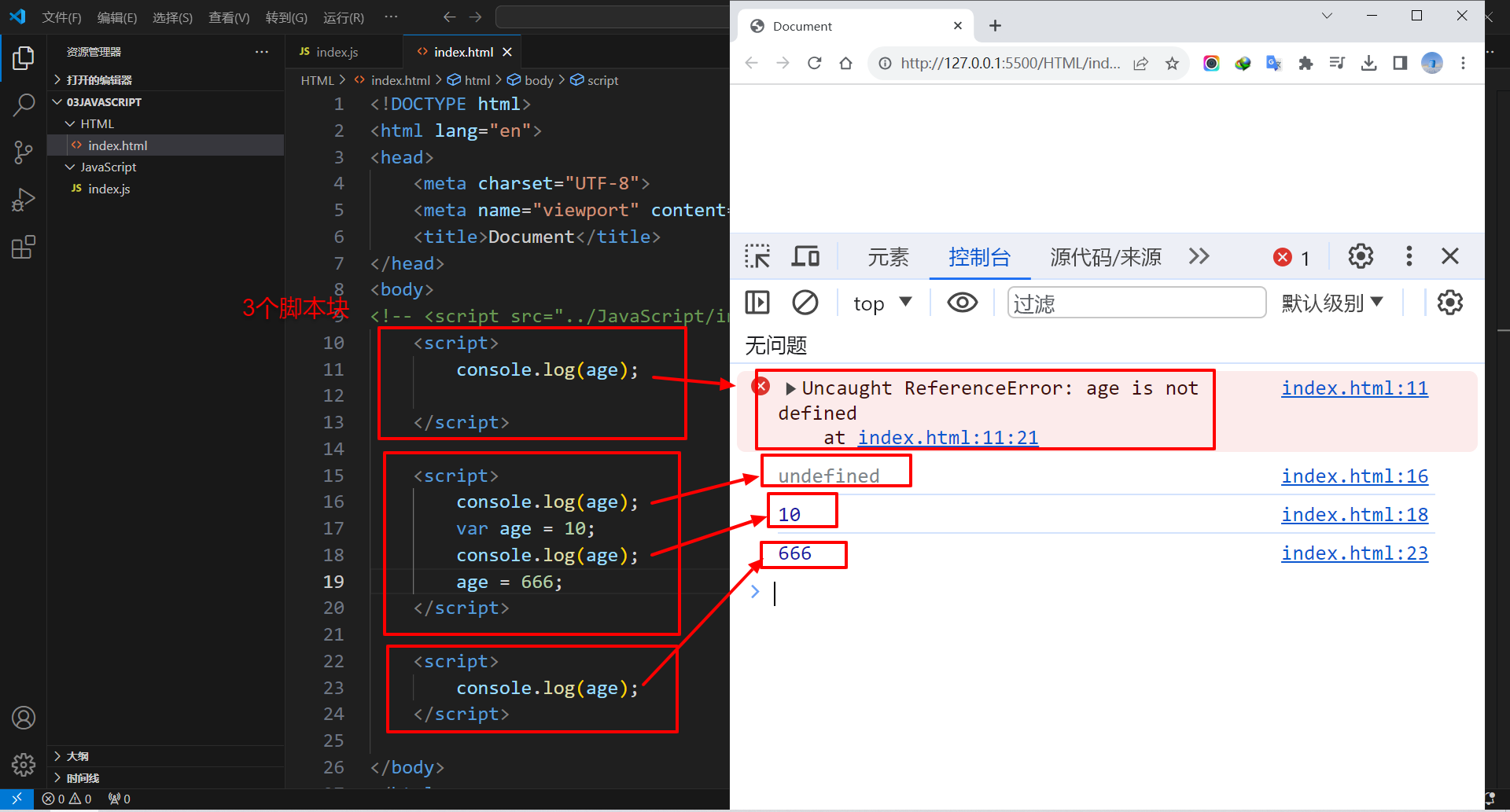Open browser downloads
This screenshot has height=812, width=1510.
point(1369,63)
